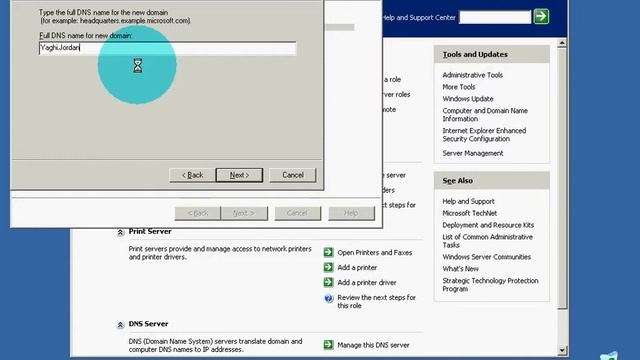Click the Help and Support Center search box
Viewport: 640px width, 360px height.
pyautogui.click(x=495, y=17)
